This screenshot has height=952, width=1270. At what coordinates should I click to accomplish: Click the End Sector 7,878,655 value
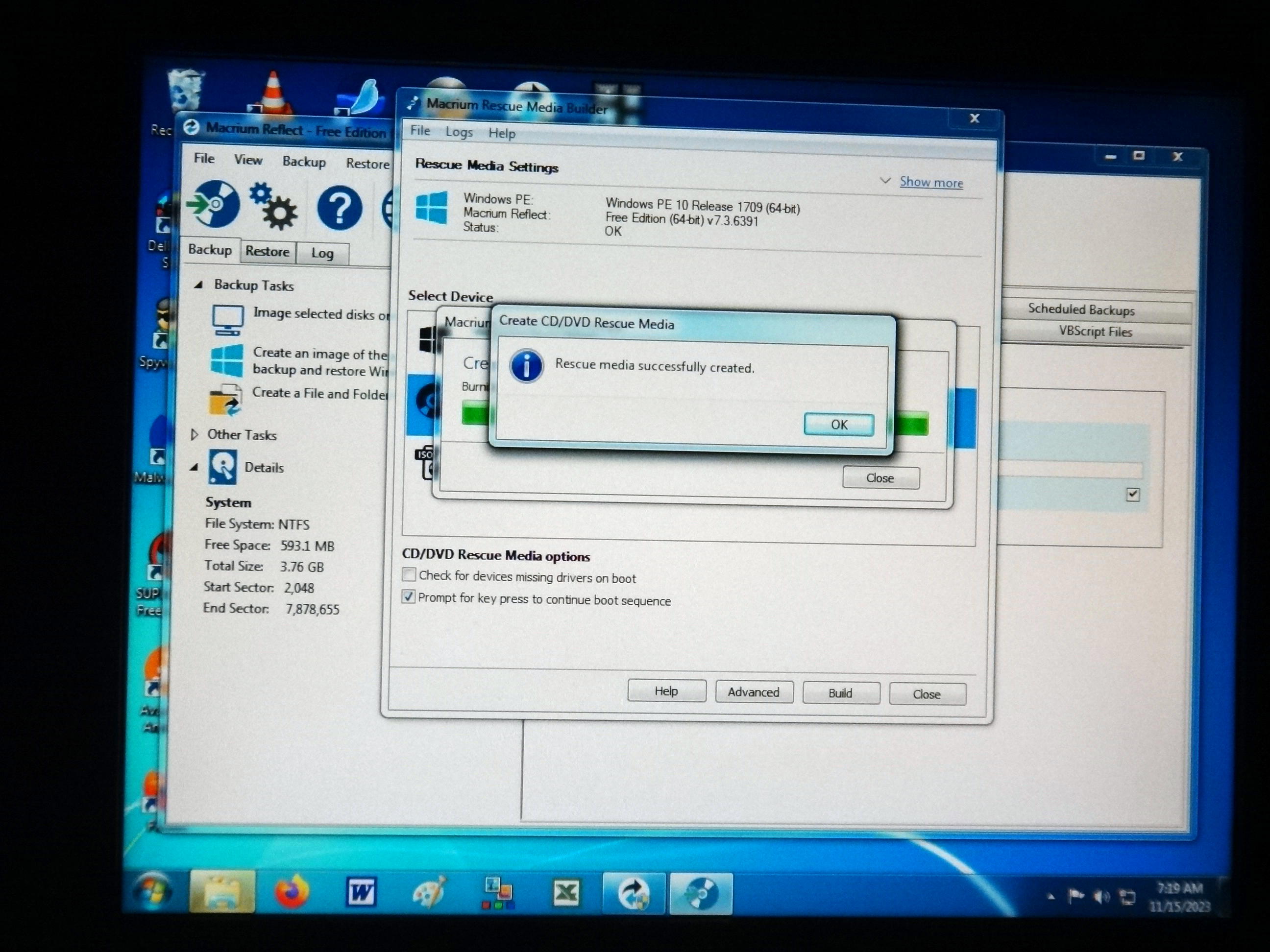pyautogui.click(x=312, y=609)
